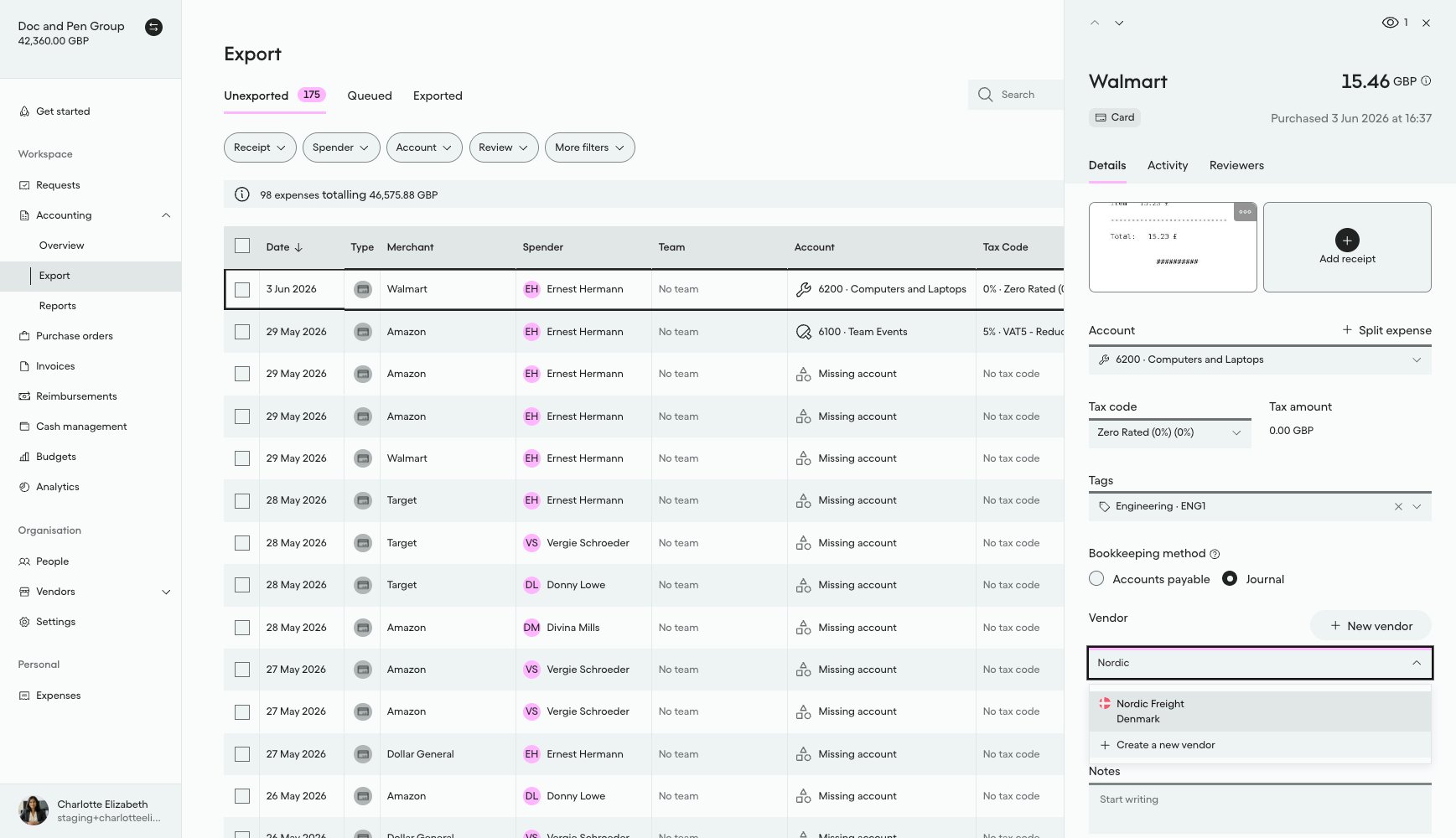Image resolution: width=1456 pixels, height=838 pixels.
Task: Open Purchase orders in sidebar
Action: [x=74, y=336]
